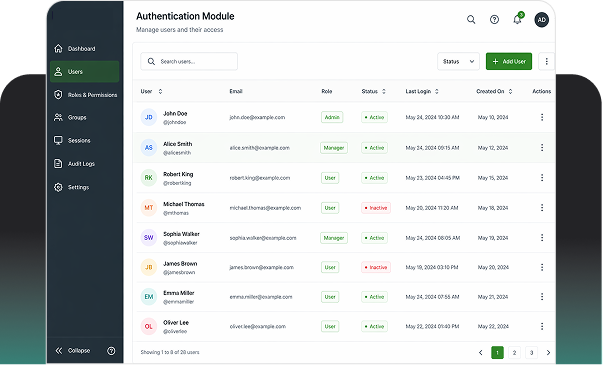Image resolution: width=603 pixels, height=365 pixels.
Task: Open the notifications bell icon
Action: point(518,19)
